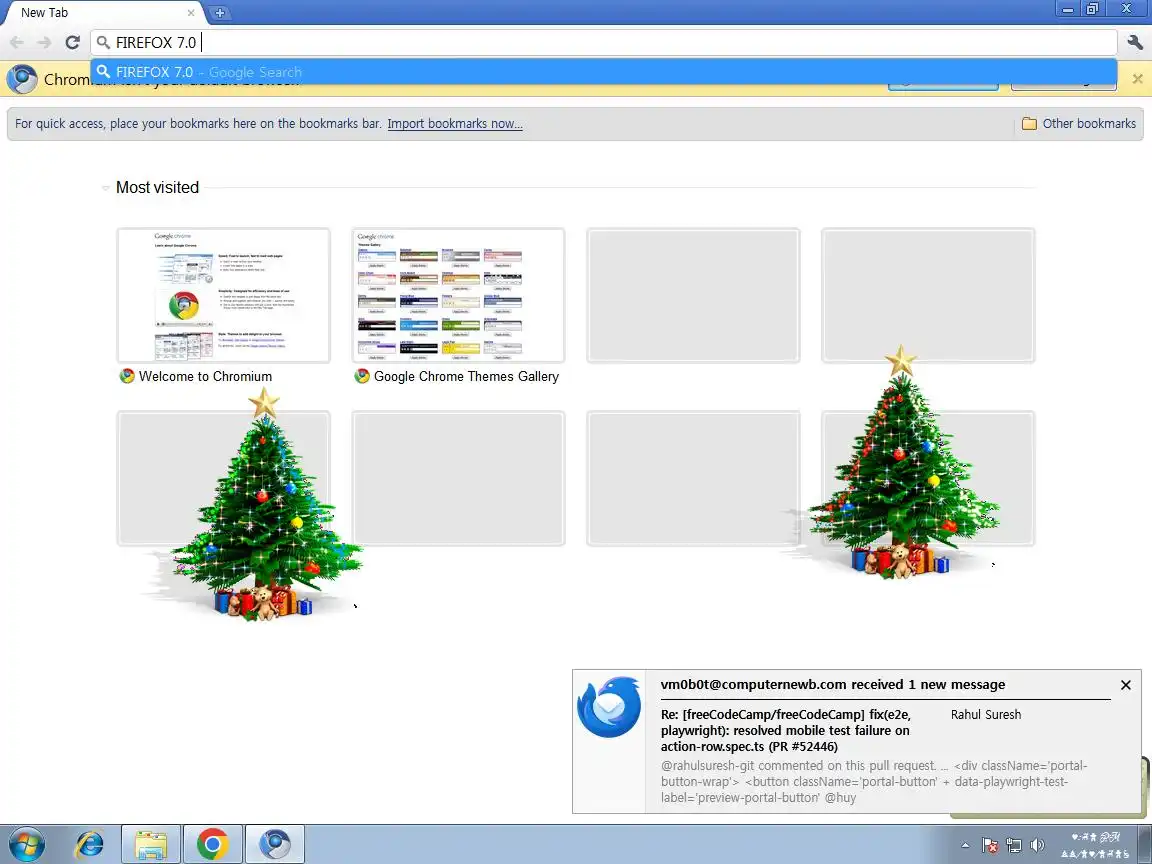
Task: Click Chrome favicon beside Themes Gallery
Action: pos(362,376)
